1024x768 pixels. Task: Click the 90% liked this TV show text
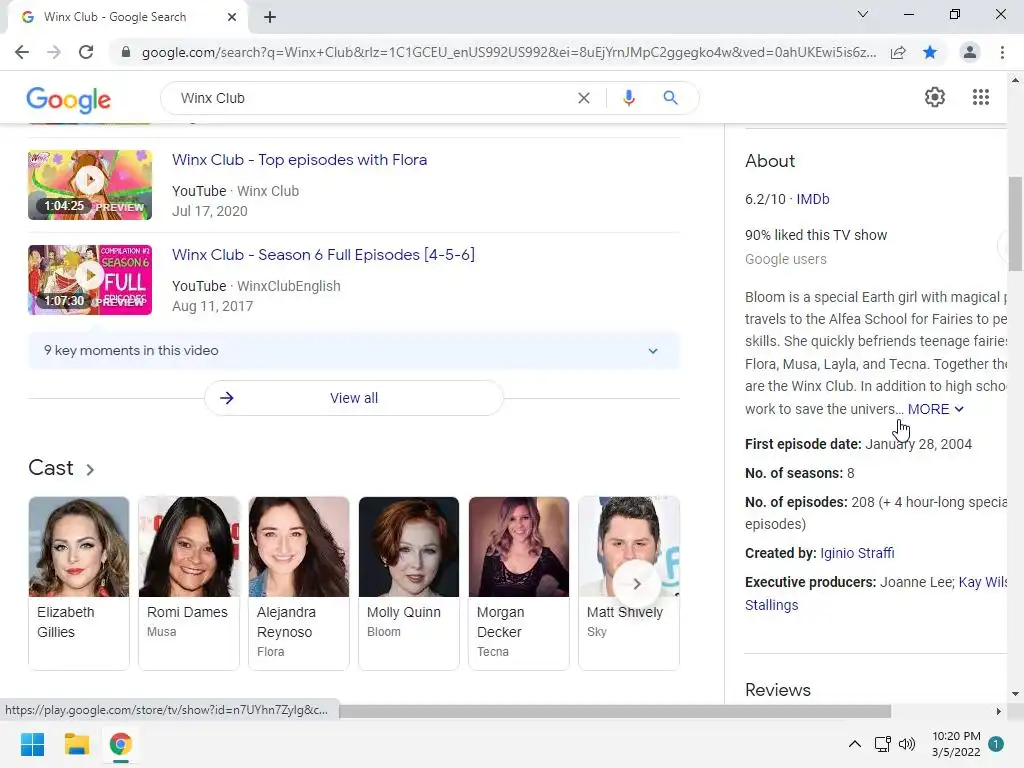816,235
